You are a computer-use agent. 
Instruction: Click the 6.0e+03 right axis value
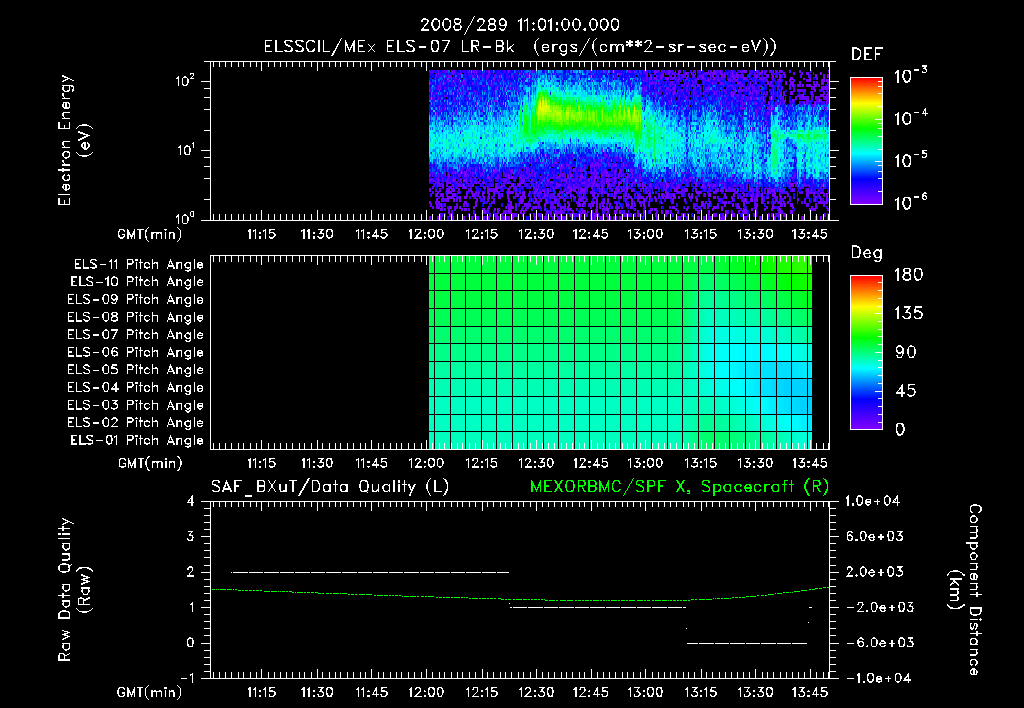pos(875,537)
